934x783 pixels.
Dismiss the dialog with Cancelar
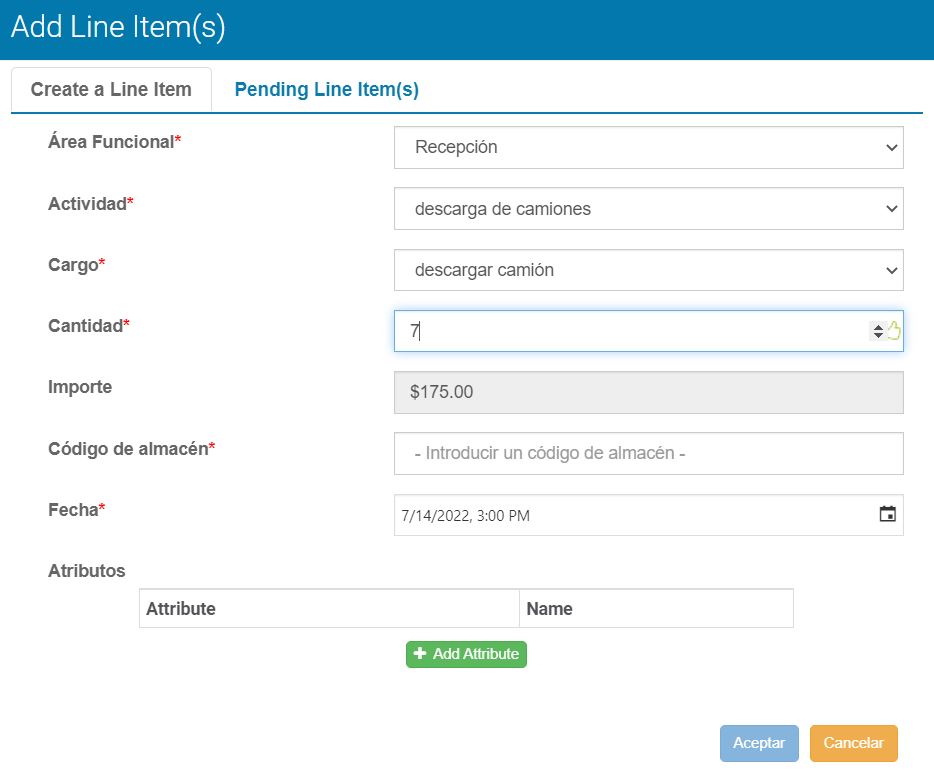pyautogui.click(x=853, y=743)
